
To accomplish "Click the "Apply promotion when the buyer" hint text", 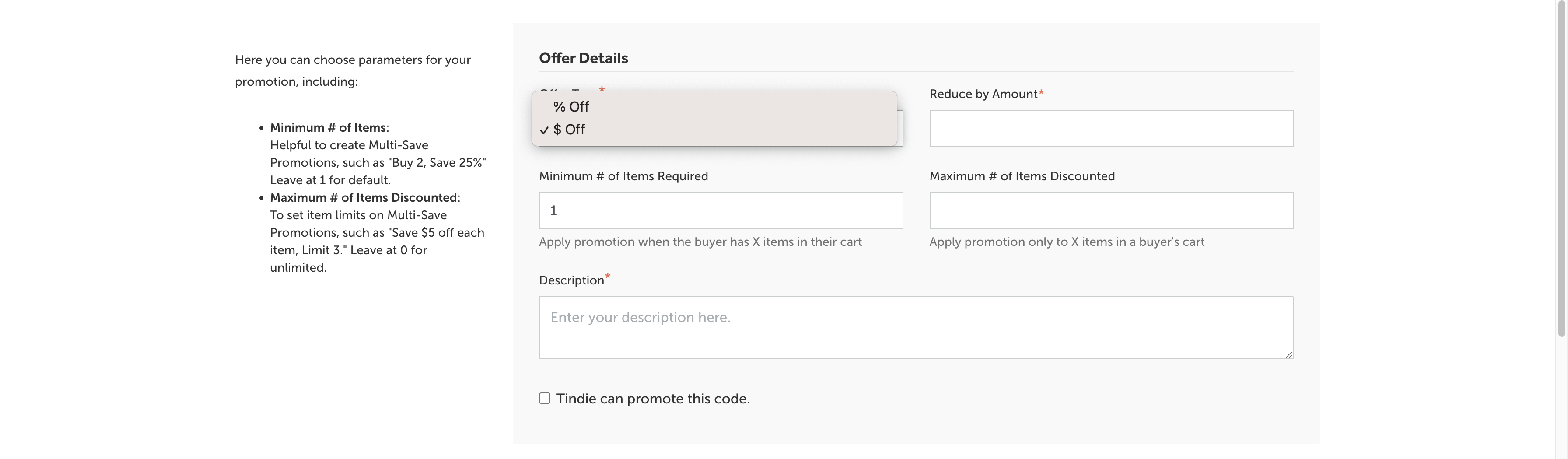I will tap(700, 242).
